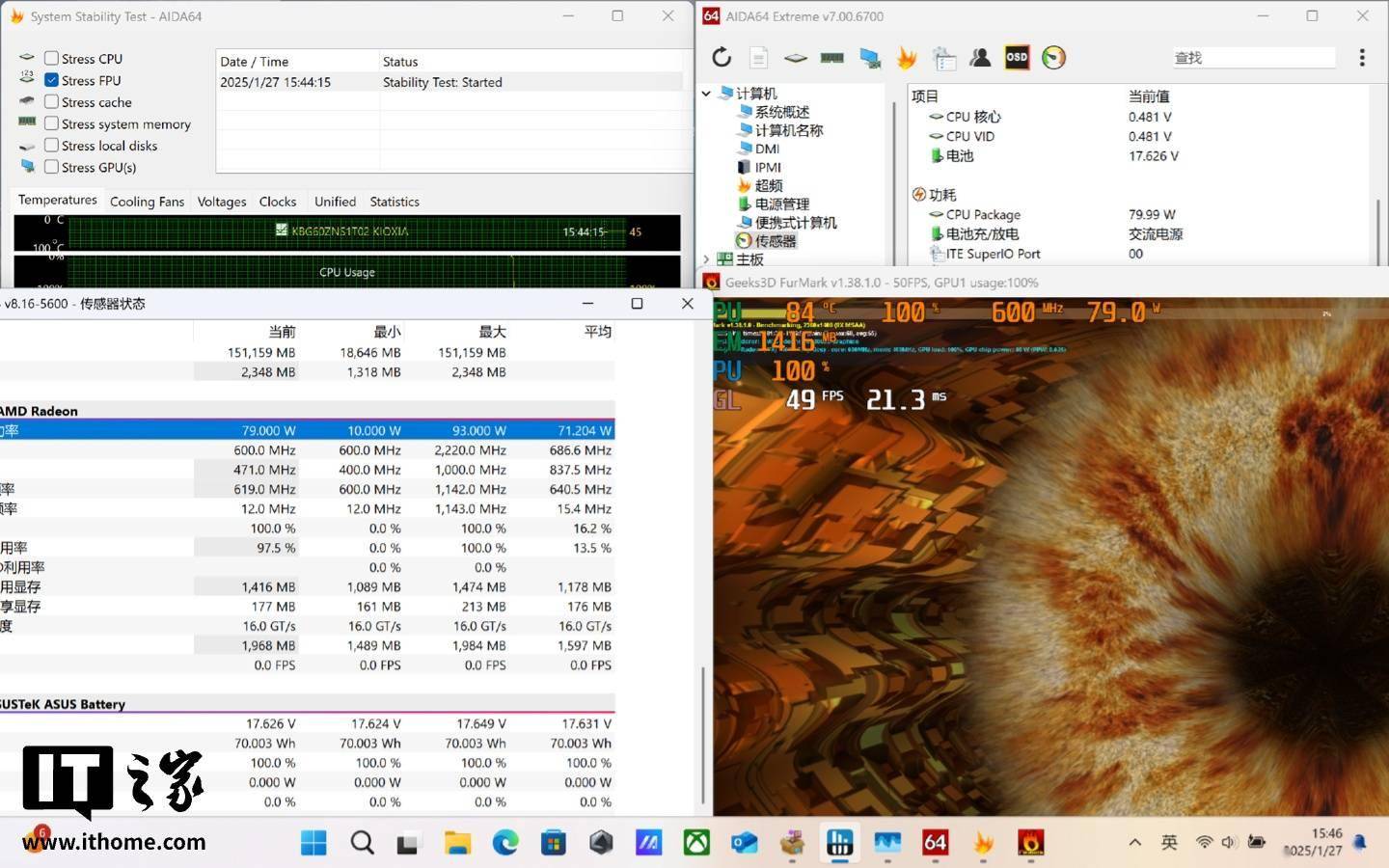Click the CPU chip icon in AIDA64 toolbar
This screenshot has width=1389, height=868.
(x=795, y=58)
